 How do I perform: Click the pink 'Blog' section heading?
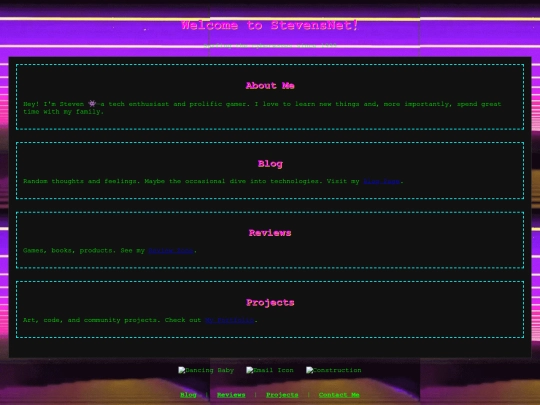pyautogui.click(x=270, y=164)
